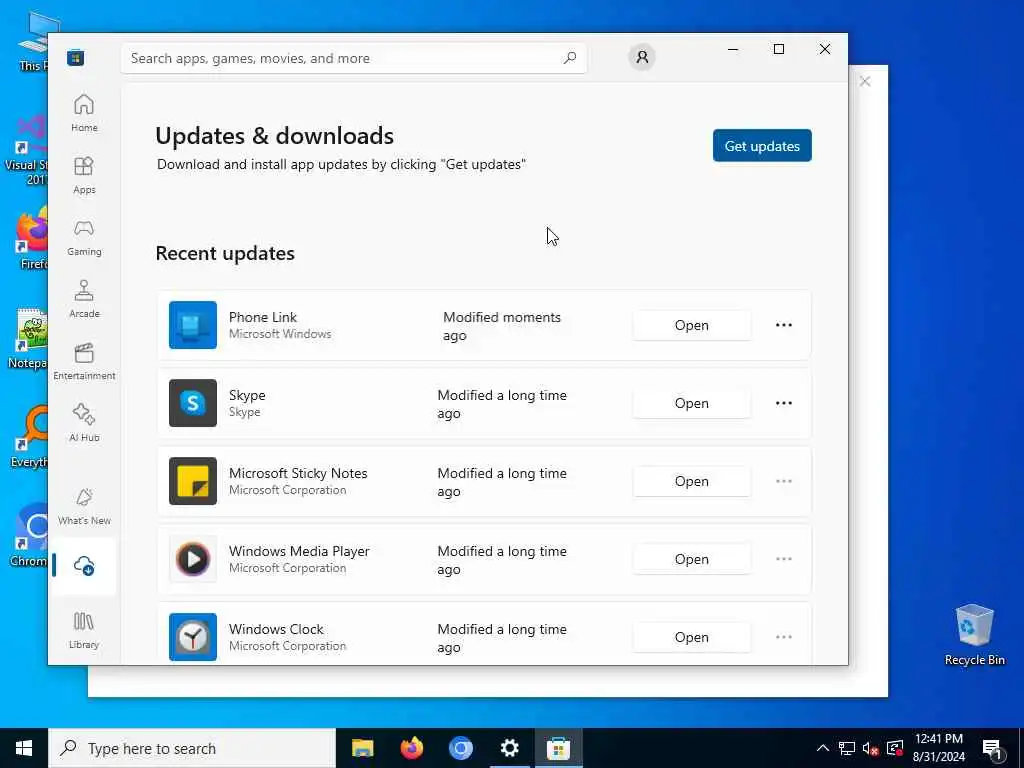This screenshot has width=1024, height=768.
Task: Open Phone Link with its Open button
Action: click(692, 325)
